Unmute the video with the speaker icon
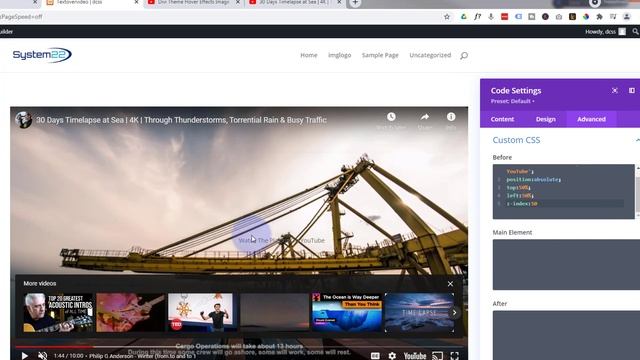 42,356
